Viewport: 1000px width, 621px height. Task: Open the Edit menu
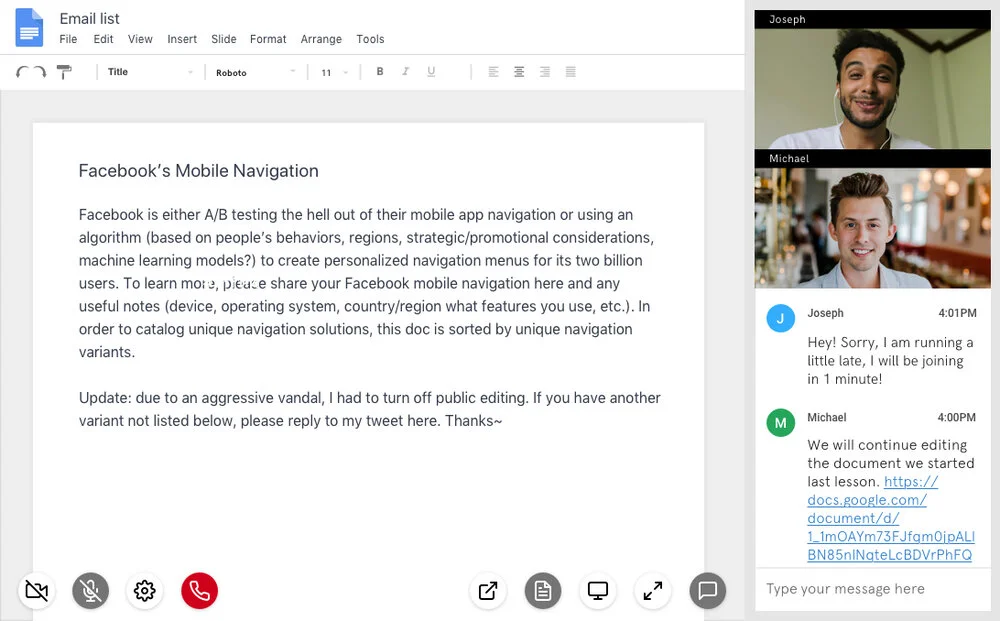pyautogui.click(x=103, y=39)
